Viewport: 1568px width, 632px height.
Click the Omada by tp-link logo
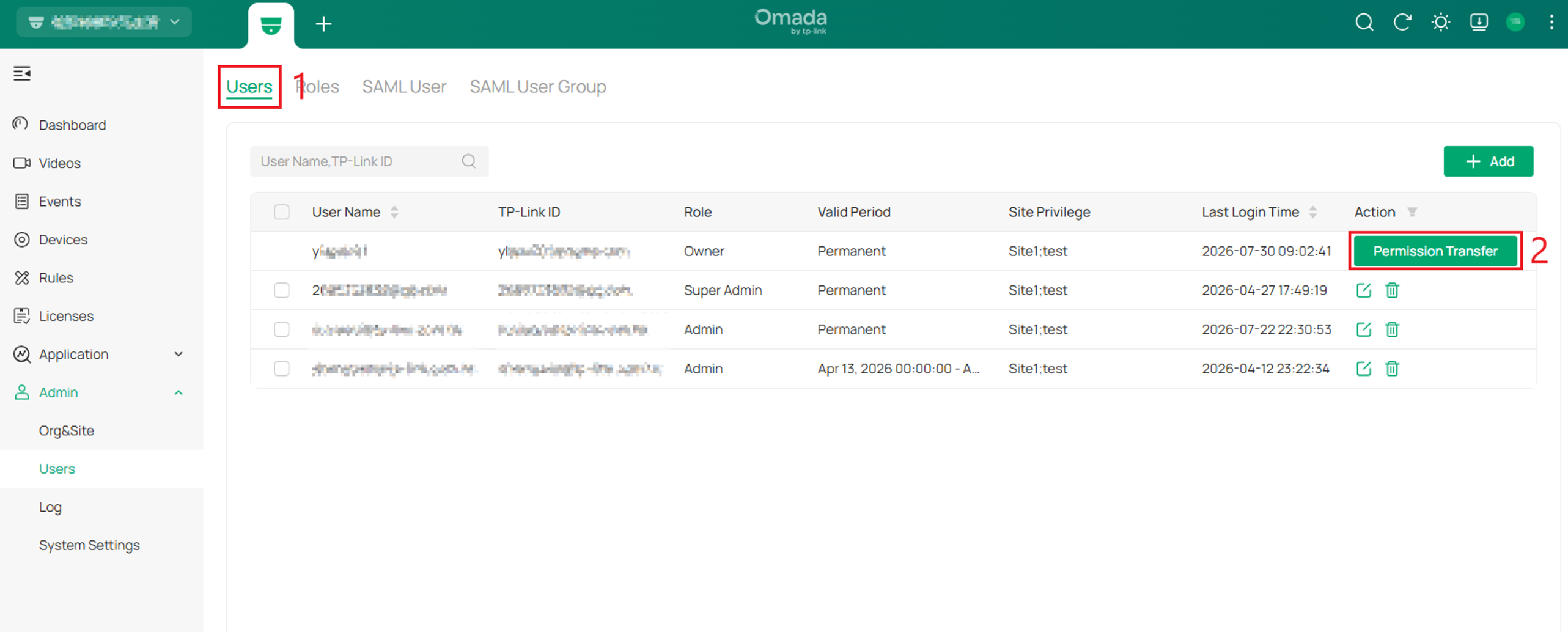790,21
